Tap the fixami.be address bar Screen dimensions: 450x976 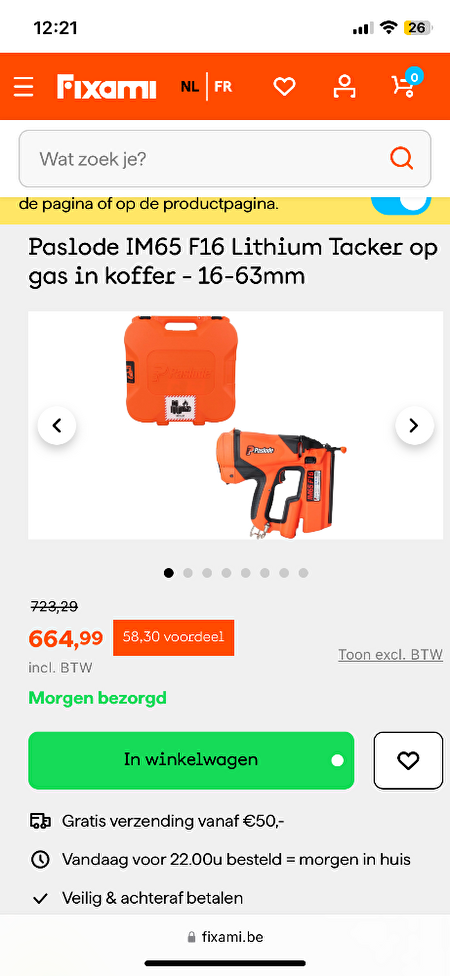[225, 937]
